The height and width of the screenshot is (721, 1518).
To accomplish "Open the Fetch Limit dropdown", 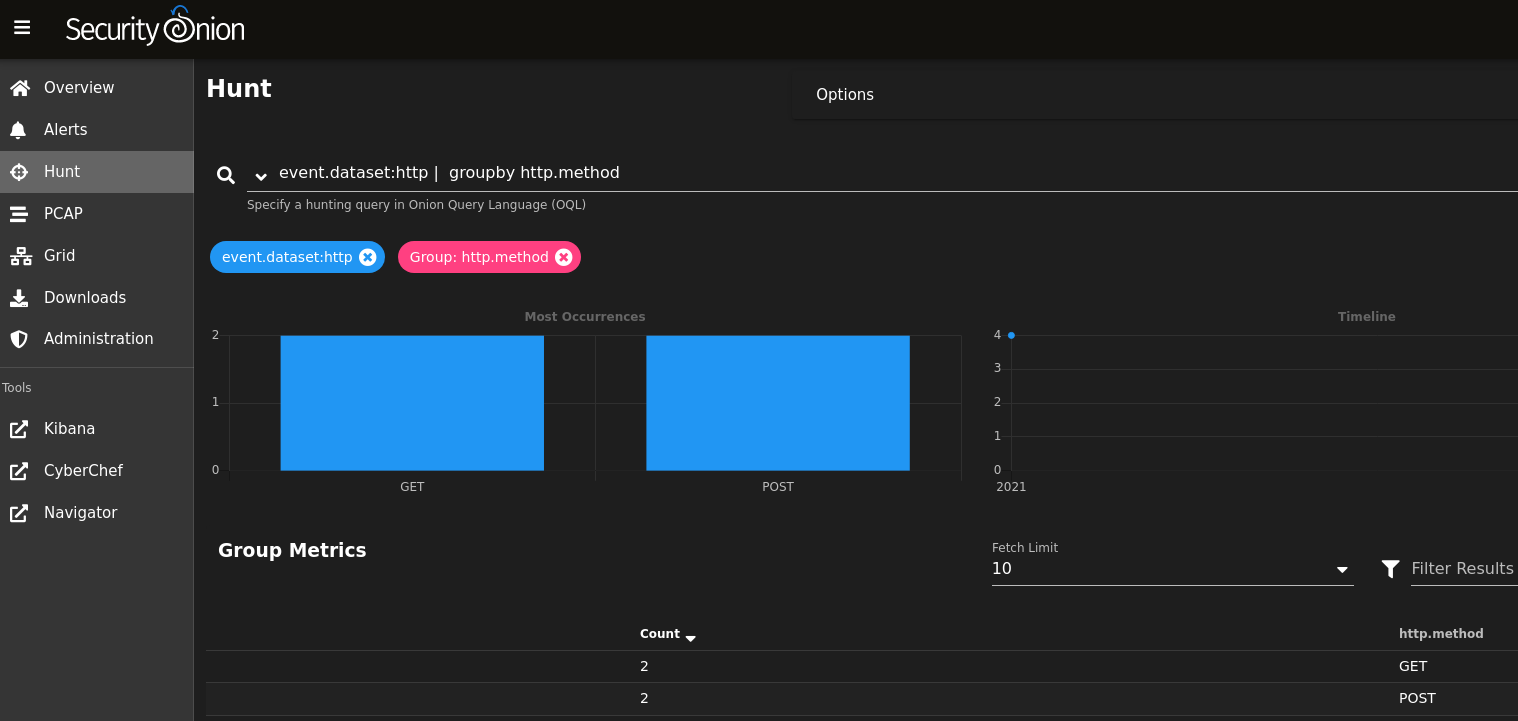I will 1172,569.
